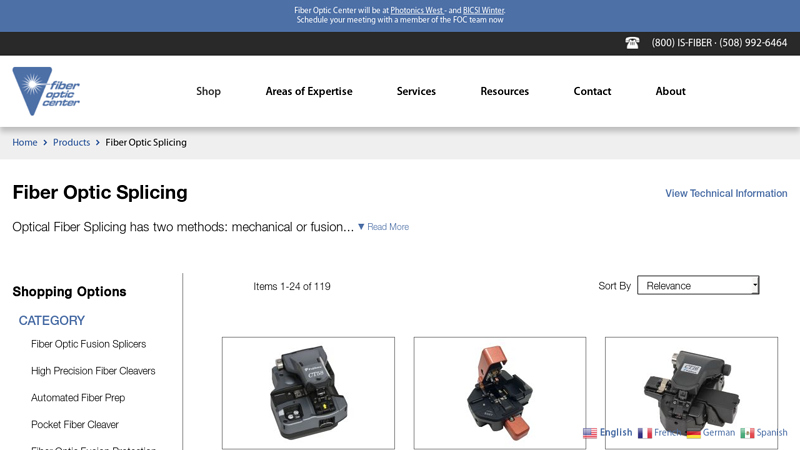Follow the Photonics West banner link
Image resolution: width=800 pixels, height=450 pixels.
click(x=417, y=10)
